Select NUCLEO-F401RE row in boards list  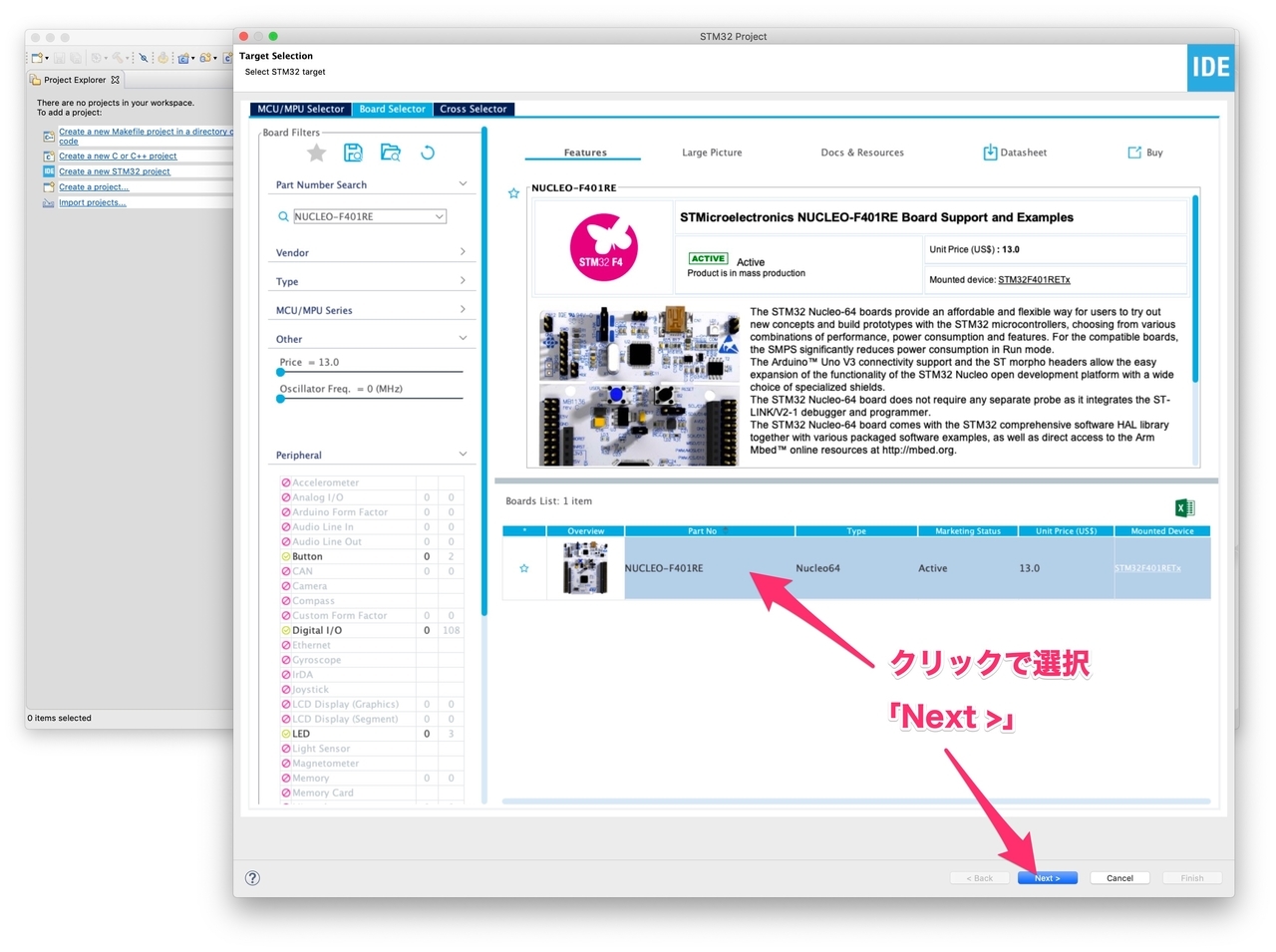point(856,568)
